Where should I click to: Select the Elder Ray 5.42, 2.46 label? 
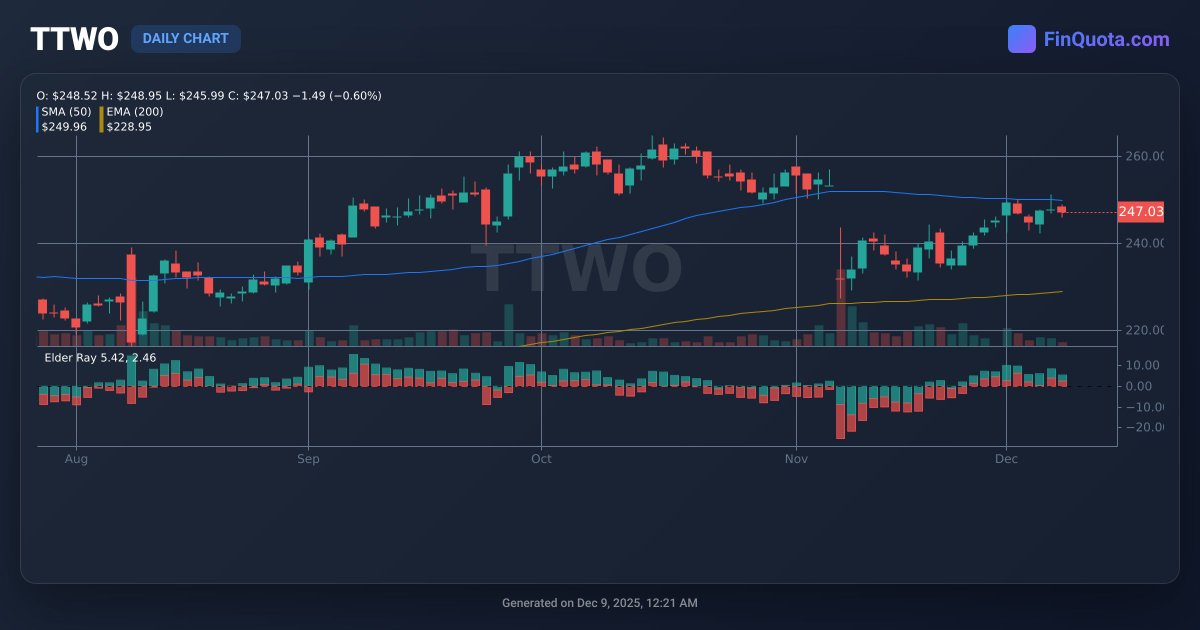click(x=100, y=356)
